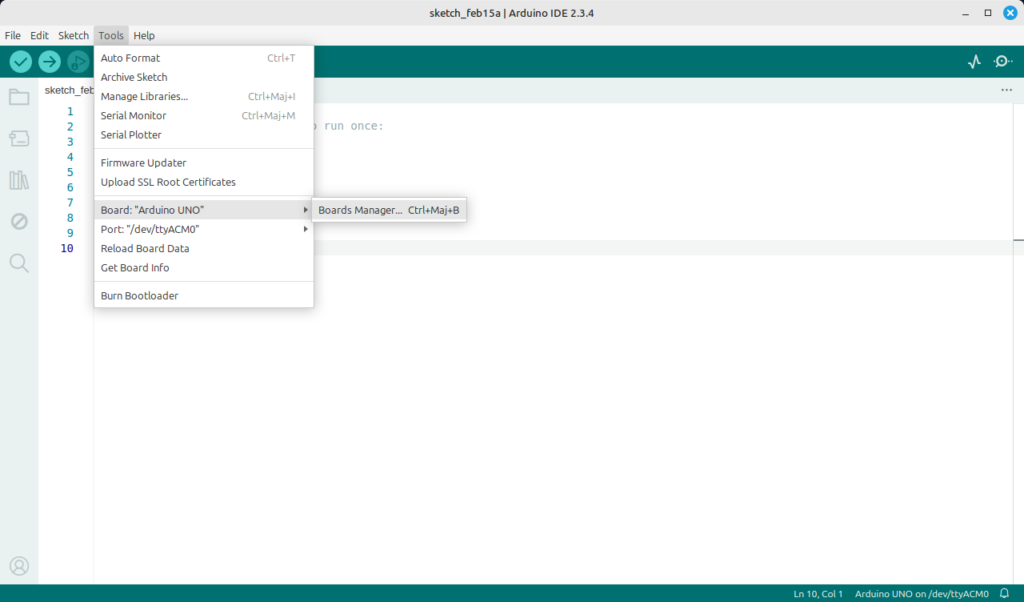Image resolution: width=1024 pixels, height=602 pixels.
Task: Open the Sketchbook folder sidebar icon
Action: point(19,97)
